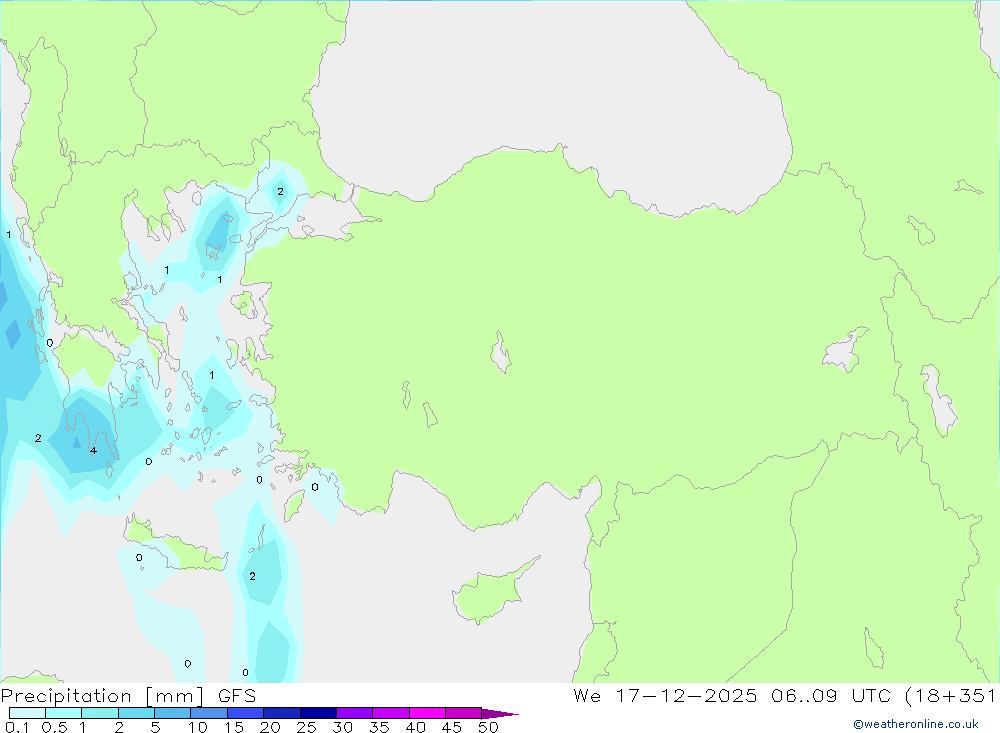The height and width of the screenshot is (733, 1000).
Task: Select the legend swatch between 1 and 2
Action: (100, 713)
